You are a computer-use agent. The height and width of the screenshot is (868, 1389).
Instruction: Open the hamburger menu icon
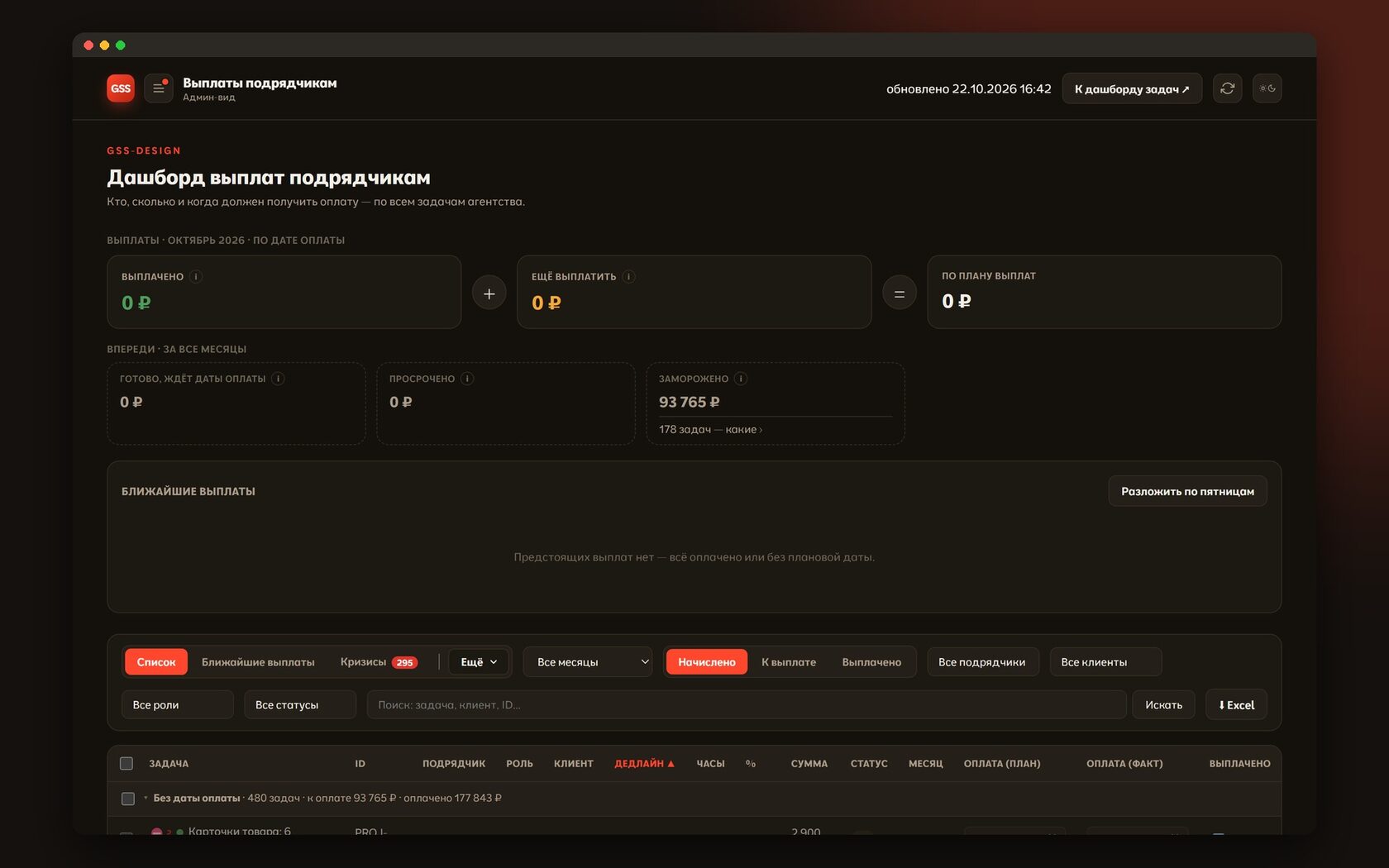point(159,88)
